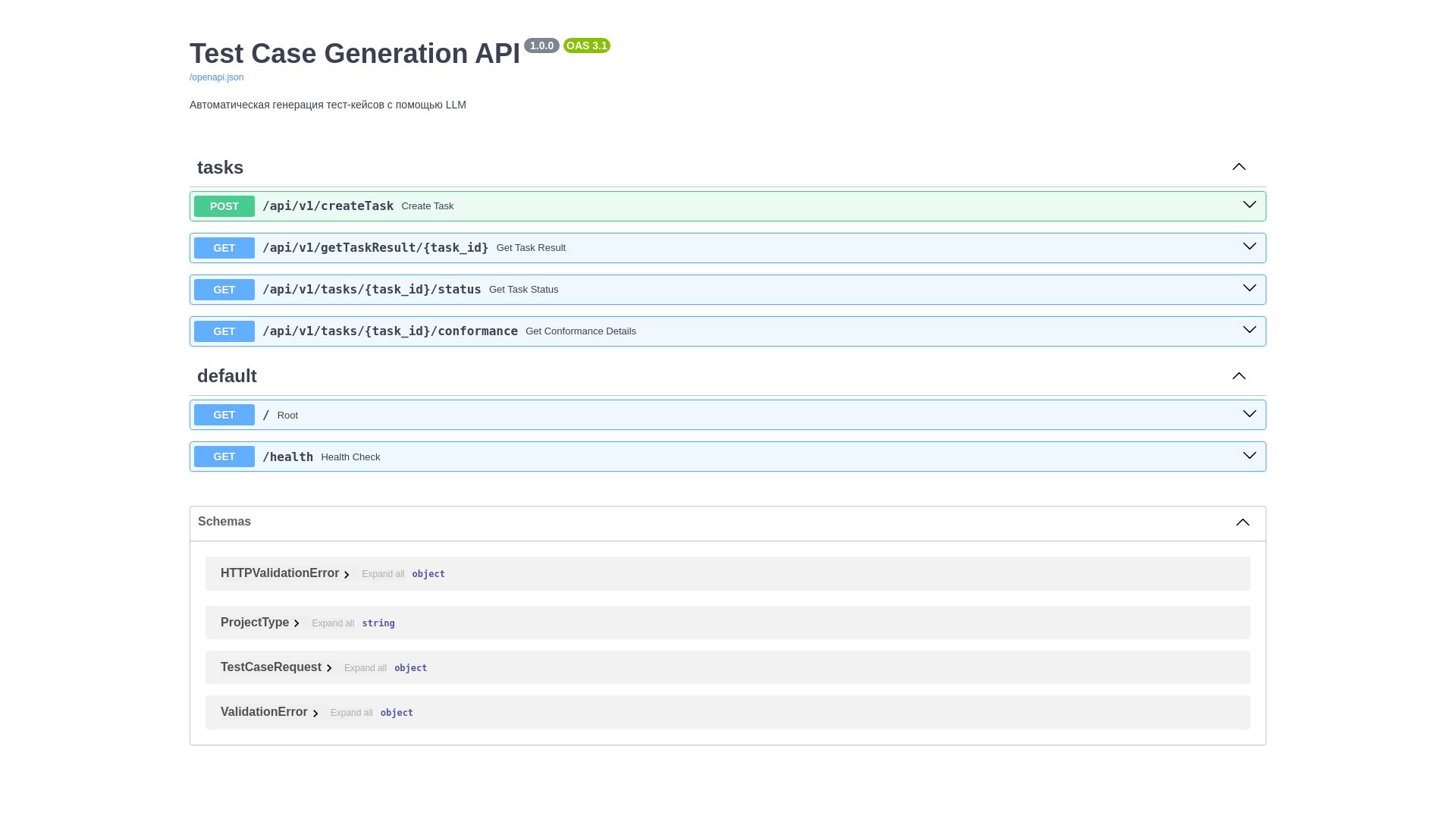The height and width of the screenshot is (819, 1456).
Task: Click the Create Task summary text
Action: coord(428,206)
